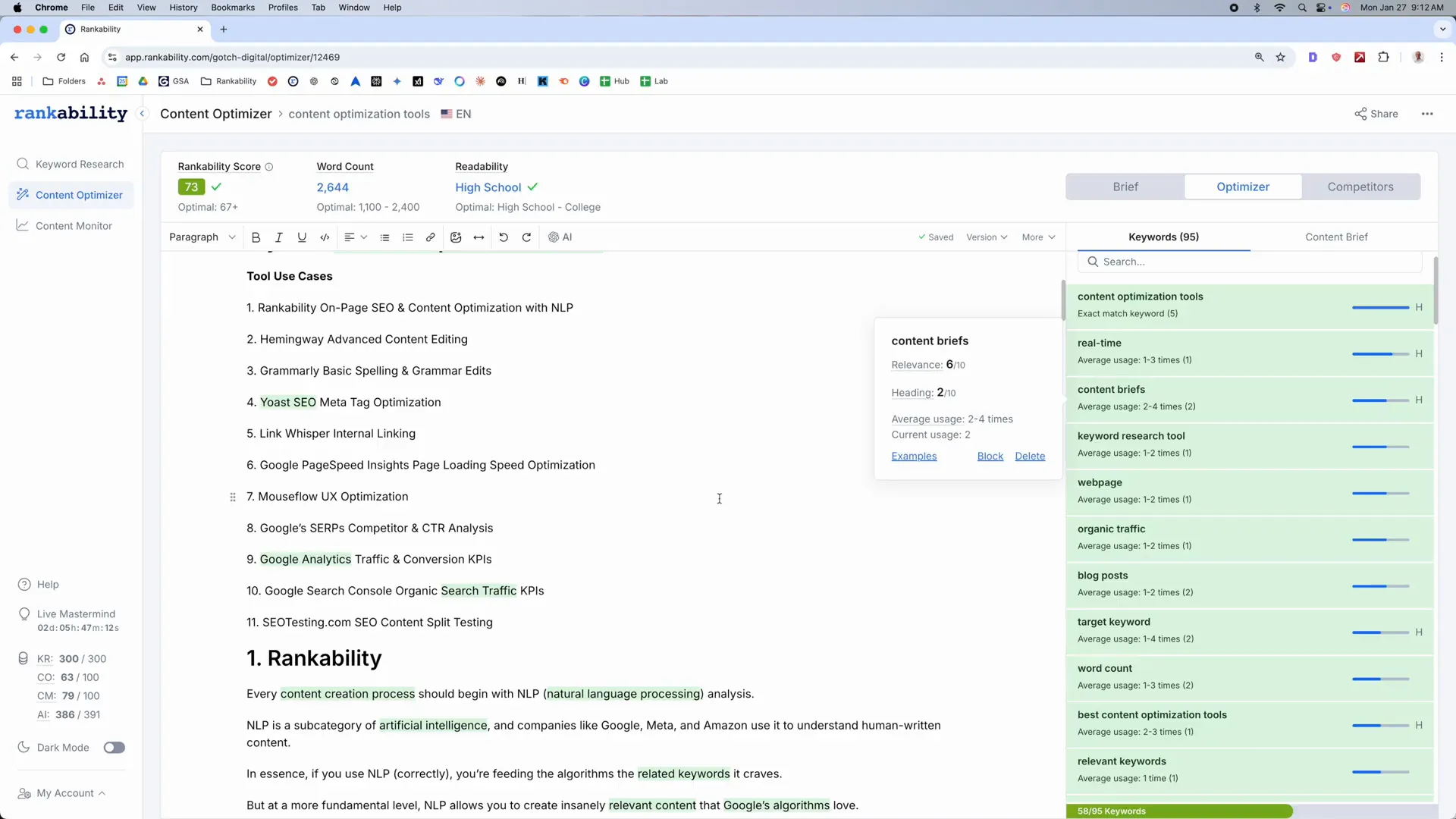Image resolution: width=1456 pixels, height=819 pixels.
Task: Collapse the left sidebar with chevron
Action: (x=142, y=114)
